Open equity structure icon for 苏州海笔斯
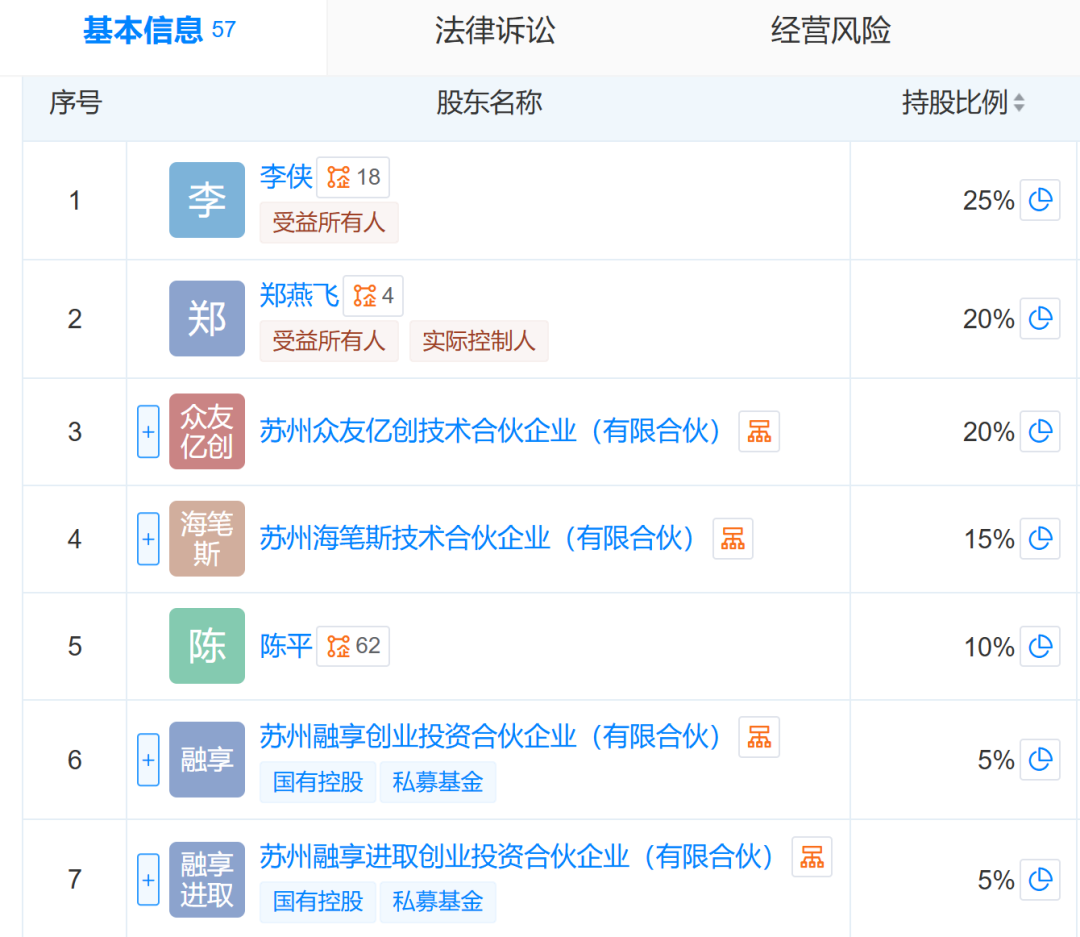 click(x=733, y=539)
